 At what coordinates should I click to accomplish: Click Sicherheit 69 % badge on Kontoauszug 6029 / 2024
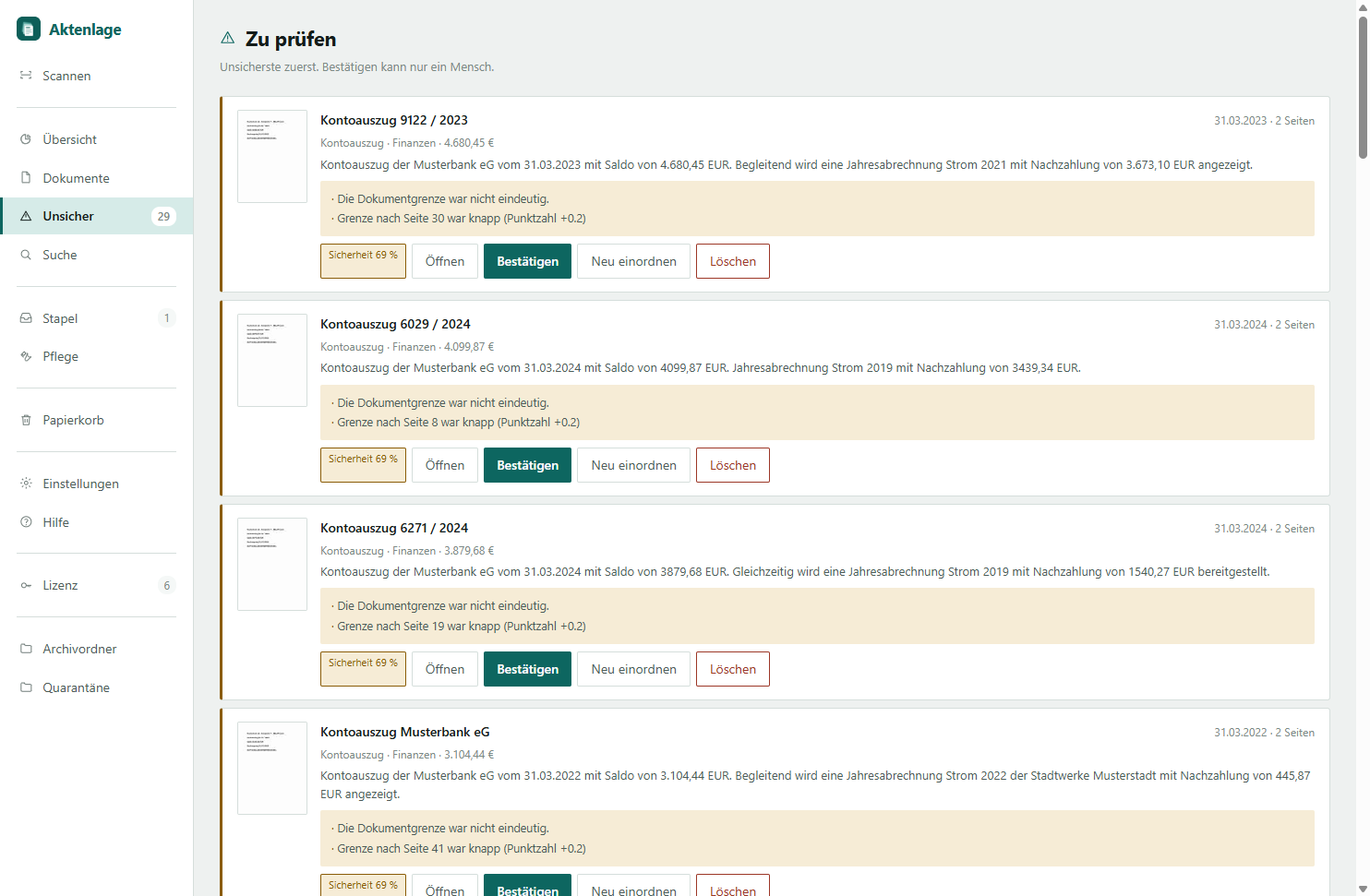[363, 465]
